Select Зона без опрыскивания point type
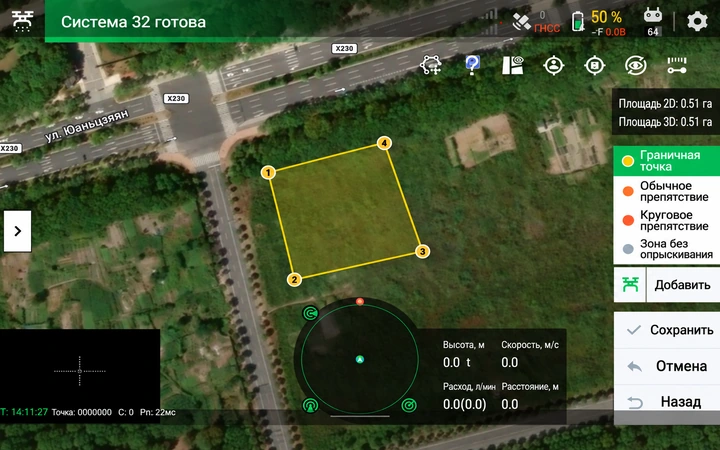Screen dimensions: 720x450 [666, 249]
